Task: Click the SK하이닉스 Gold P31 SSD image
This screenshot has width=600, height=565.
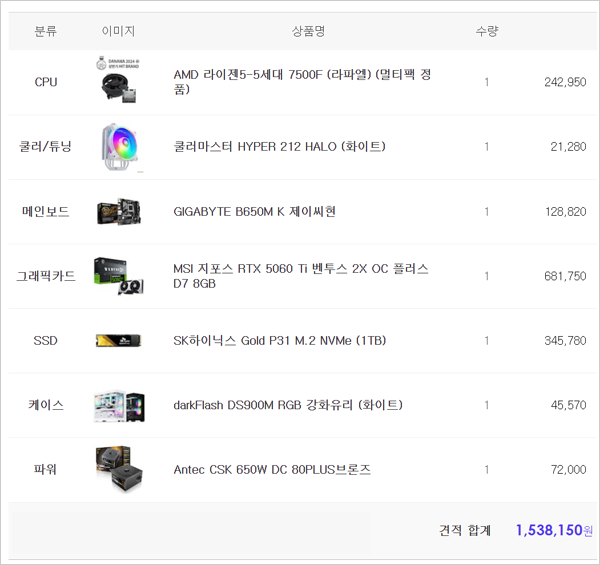Action: click(119, 341)
